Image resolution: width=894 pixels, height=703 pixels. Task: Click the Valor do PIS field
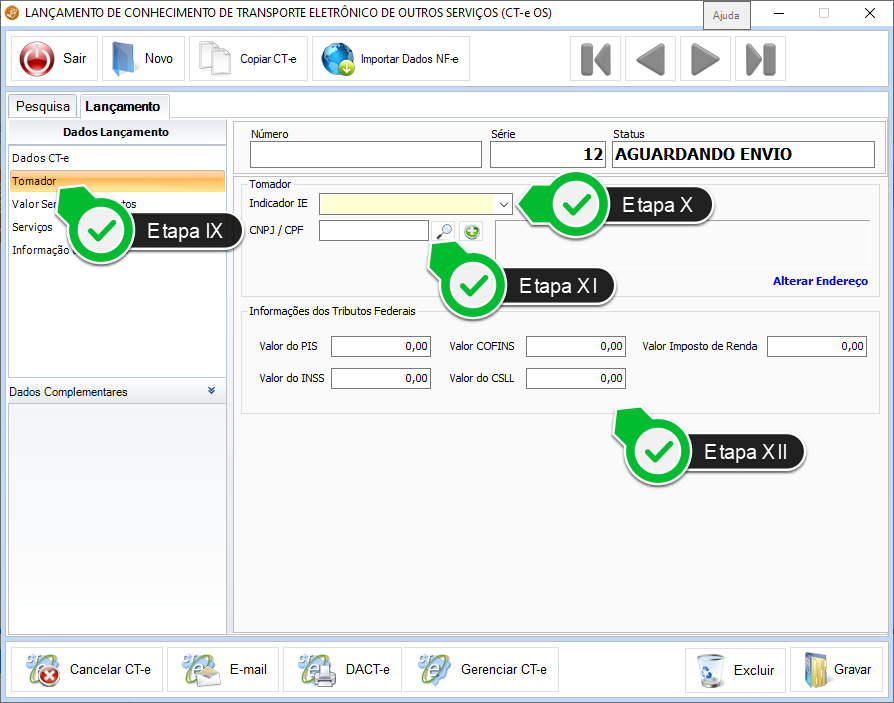380,347
